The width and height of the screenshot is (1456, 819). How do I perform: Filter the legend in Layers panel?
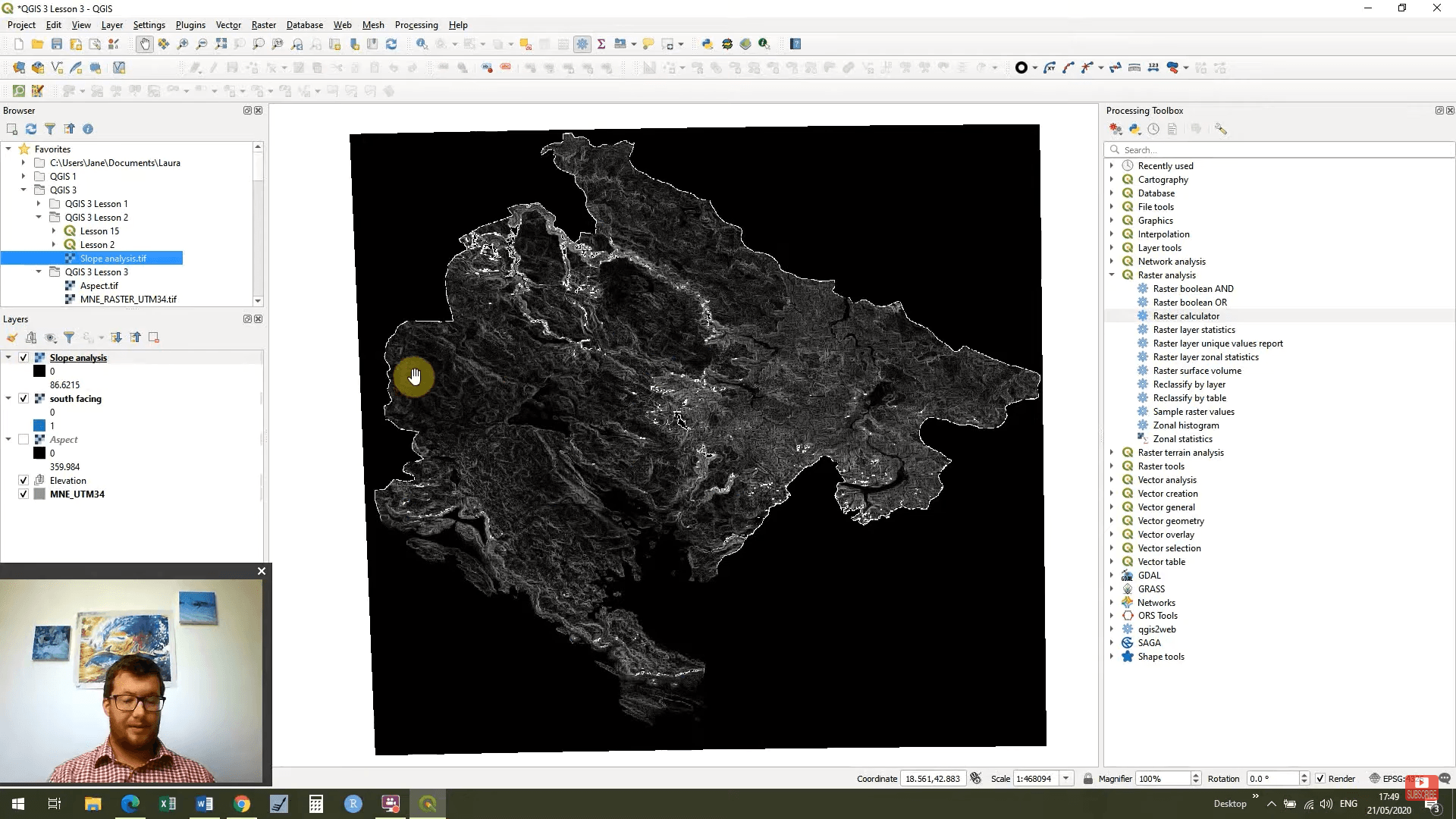pyautogui.click(x=69, y=337)
